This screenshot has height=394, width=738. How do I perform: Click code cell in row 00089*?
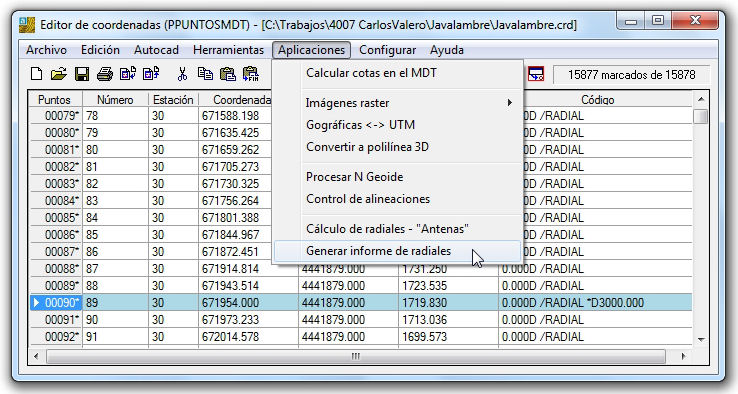[x=595, y=286]
